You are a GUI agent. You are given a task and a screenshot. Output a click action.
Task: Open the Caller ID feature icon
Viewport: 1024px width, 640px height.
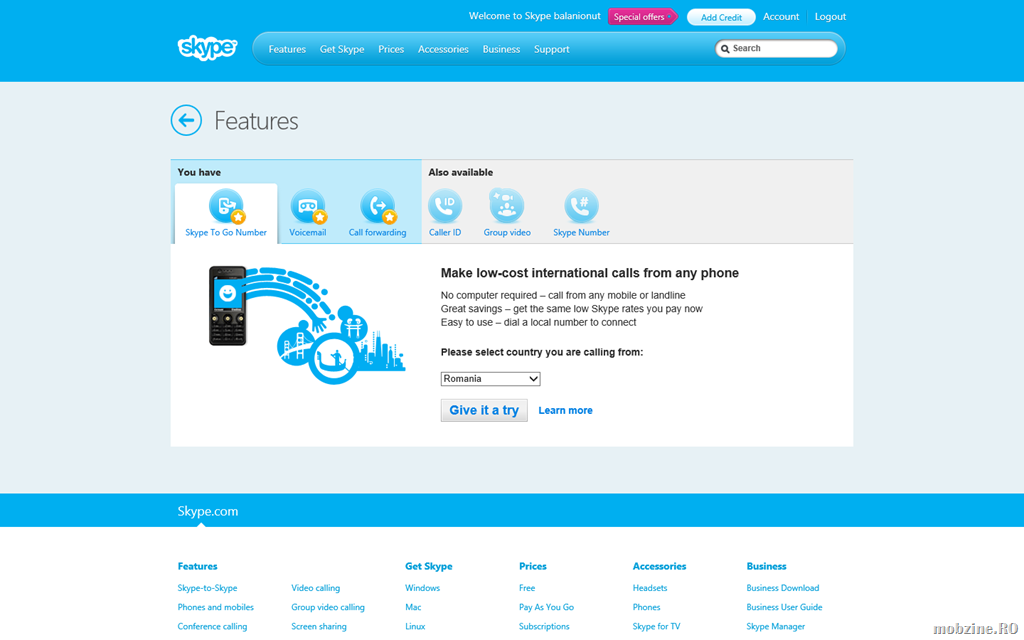[445, 206]
